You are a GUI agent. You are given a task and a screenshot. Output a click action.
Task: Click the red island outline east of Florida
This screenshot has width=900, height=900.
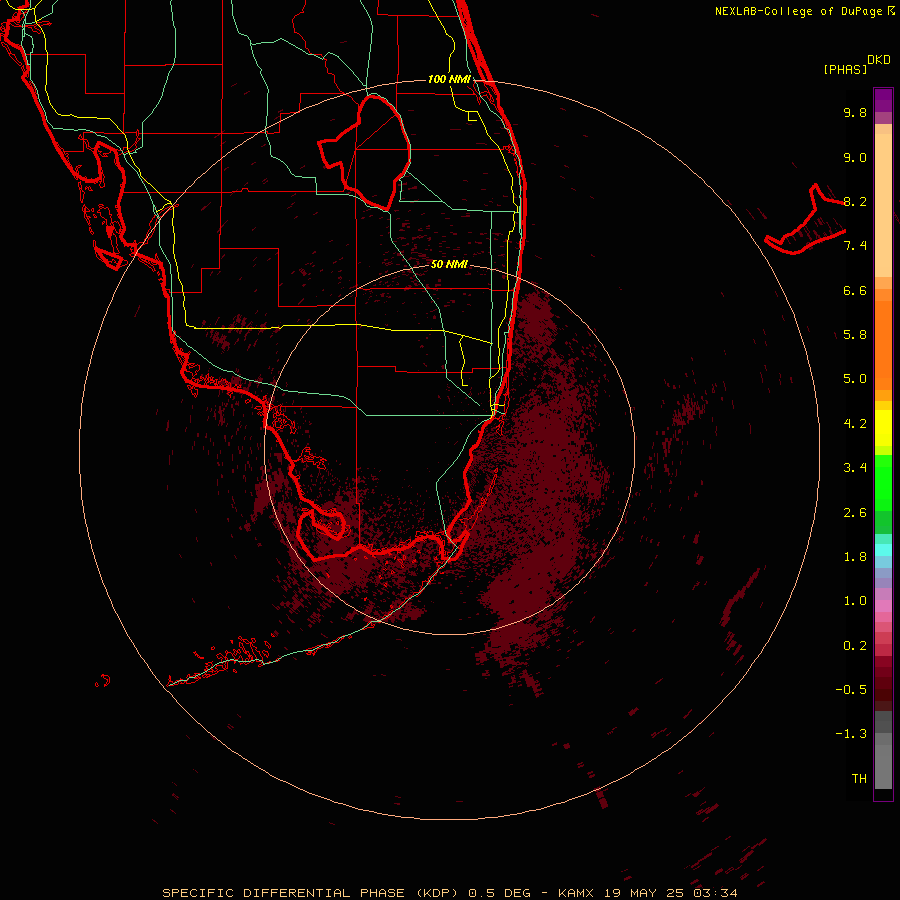[805, 219]
